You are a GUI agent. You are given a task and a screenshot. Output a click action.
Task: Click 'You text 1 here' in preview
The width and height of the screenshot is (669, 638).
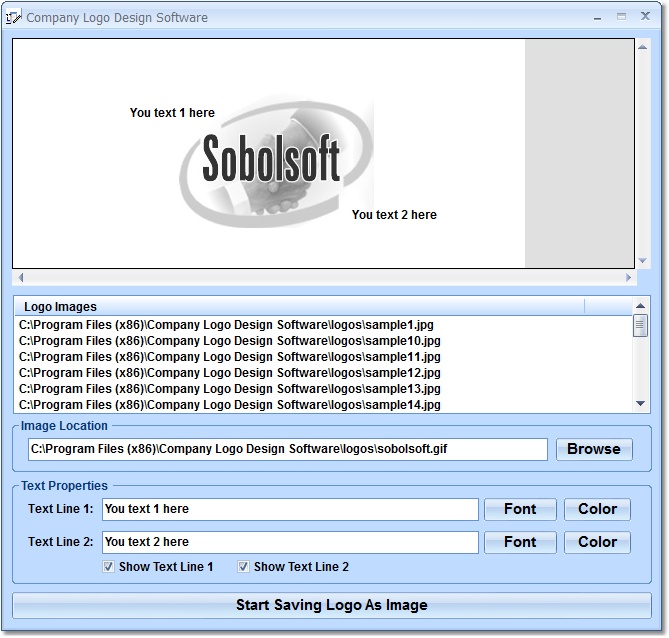click(172, 113)
